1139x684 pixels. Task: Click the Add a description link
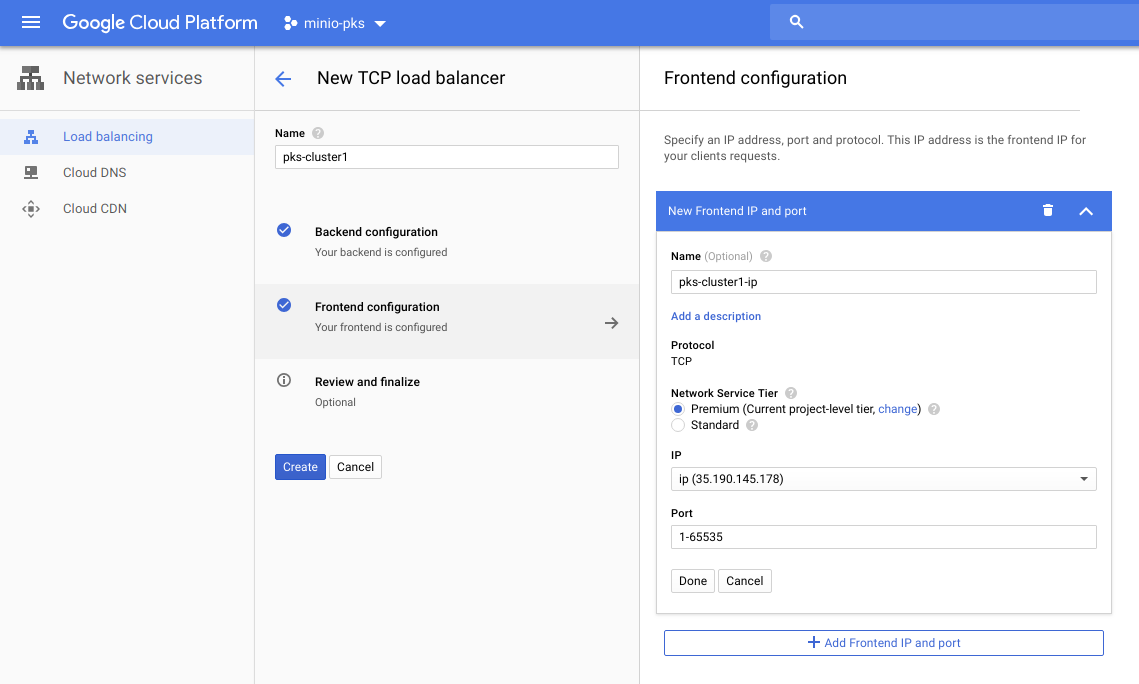point(716,316)
